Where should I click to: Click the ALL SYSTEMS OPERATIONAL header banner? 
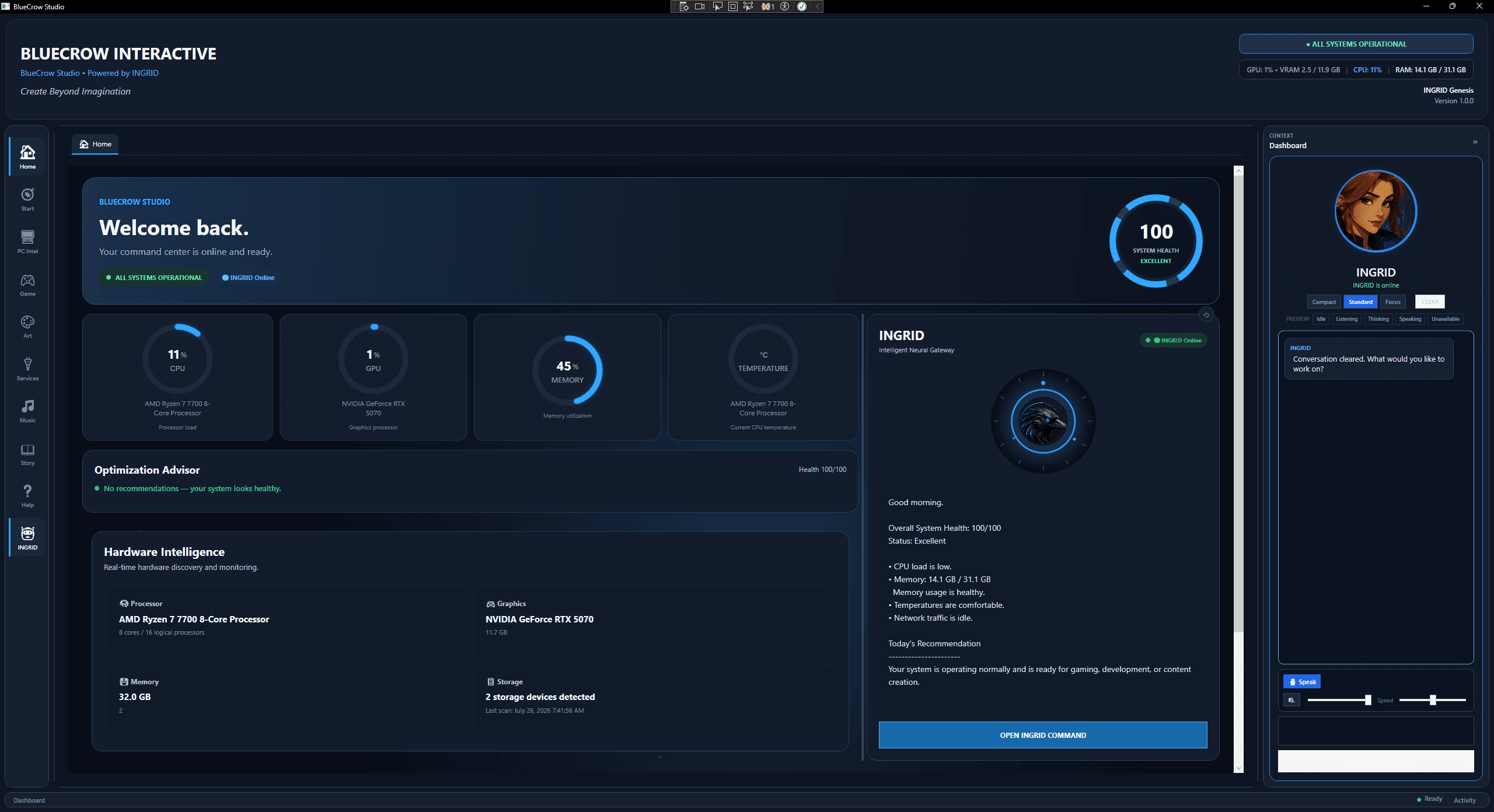pos(1356,44)
